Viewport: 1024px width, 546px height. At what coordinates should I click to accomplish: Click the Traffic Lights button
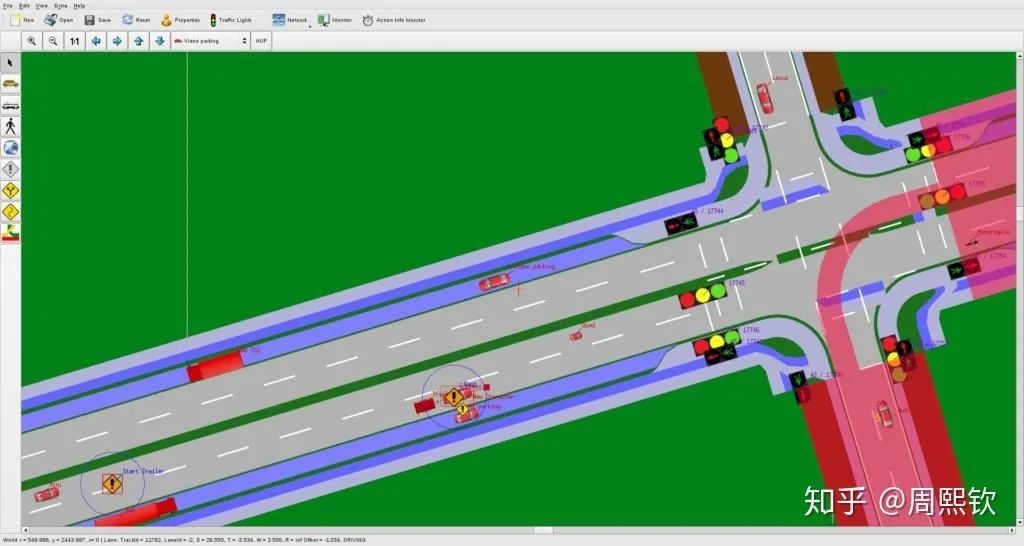230,20
